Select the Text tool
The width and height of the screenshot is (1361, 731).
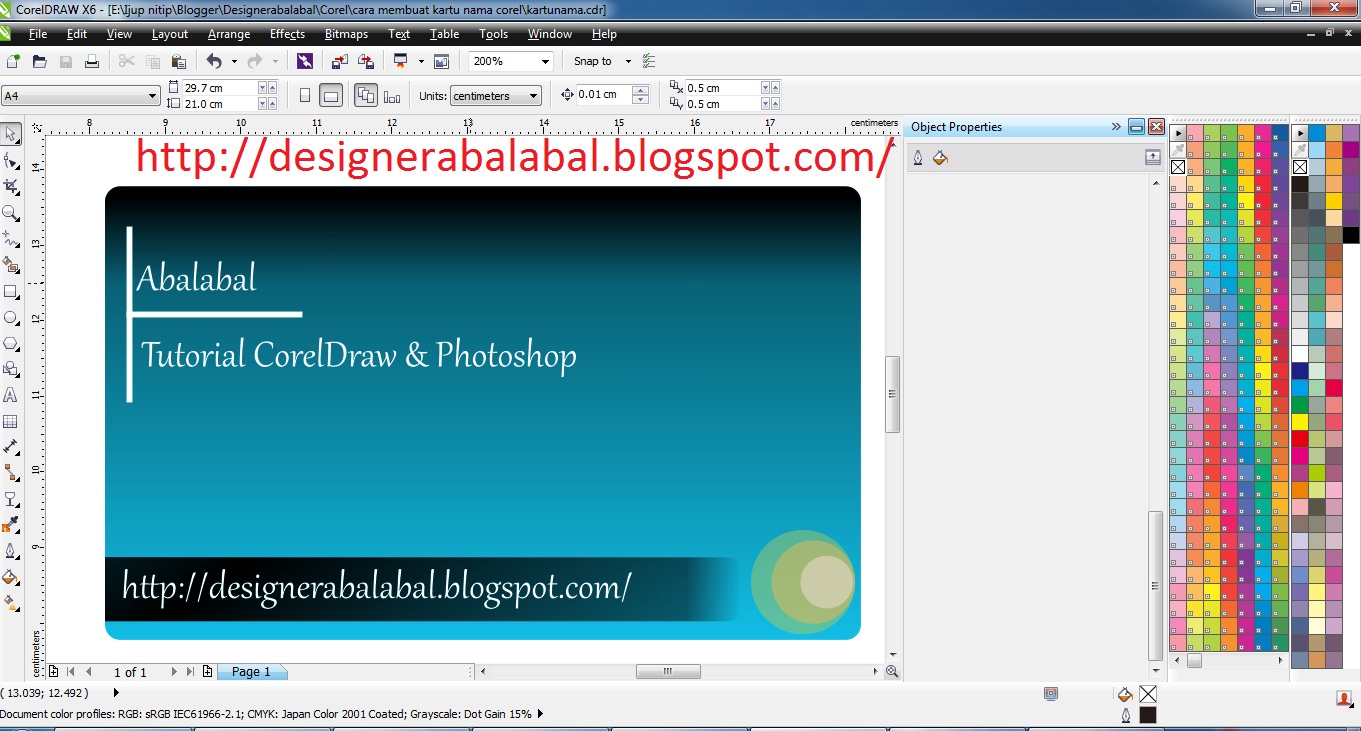click(x=11, y=396)
